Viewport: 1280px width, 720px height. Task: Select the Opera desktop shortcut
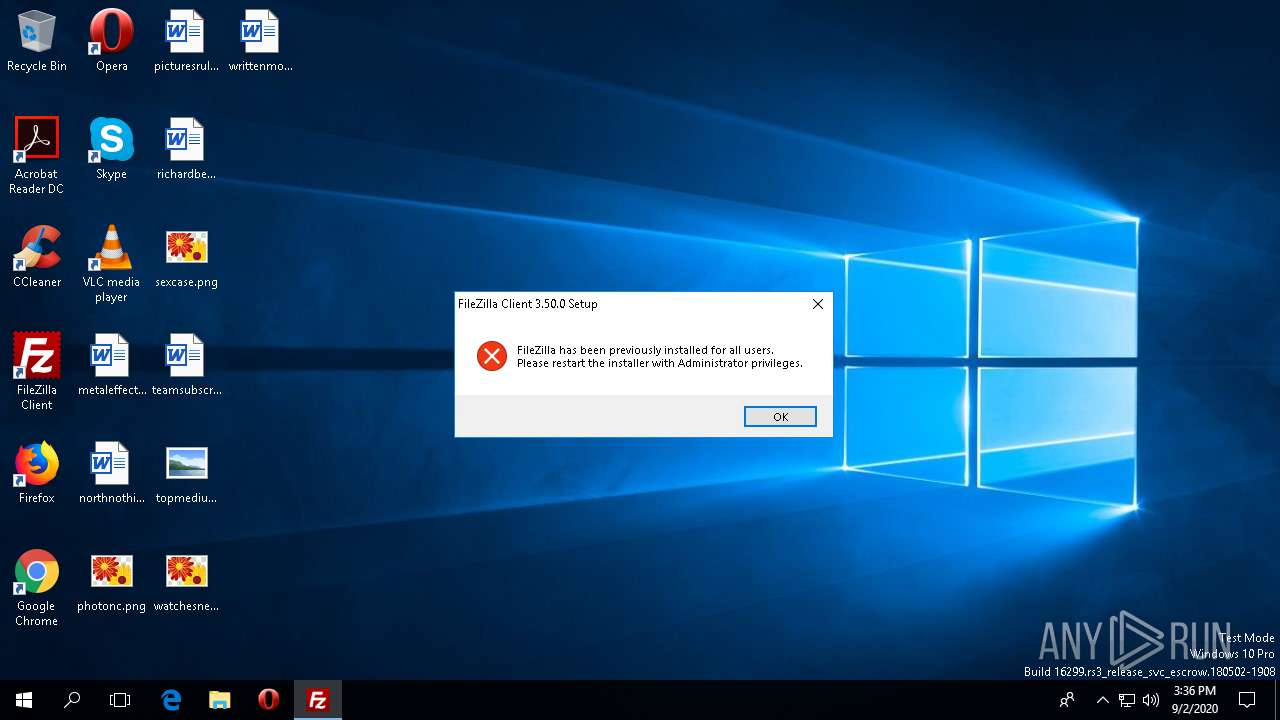pos(111,42)
